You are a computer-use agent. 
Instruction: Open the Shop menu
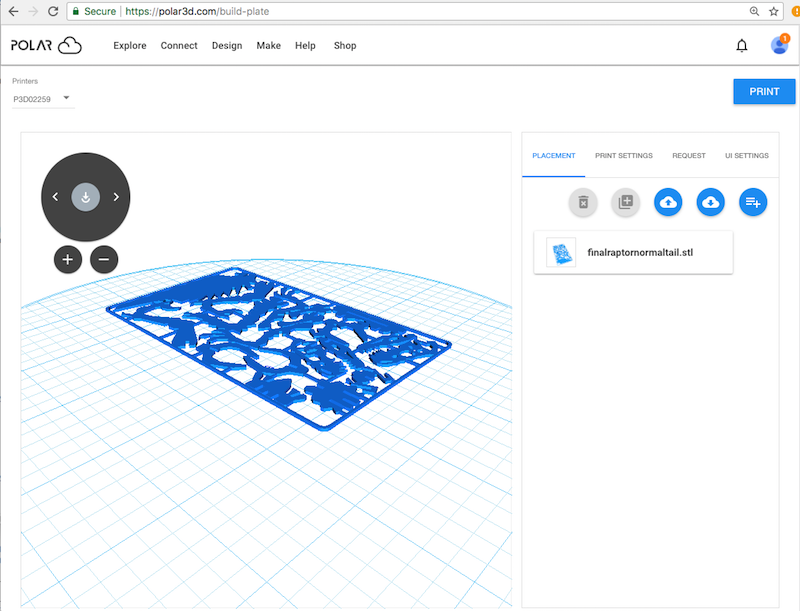tap(345, 45)
